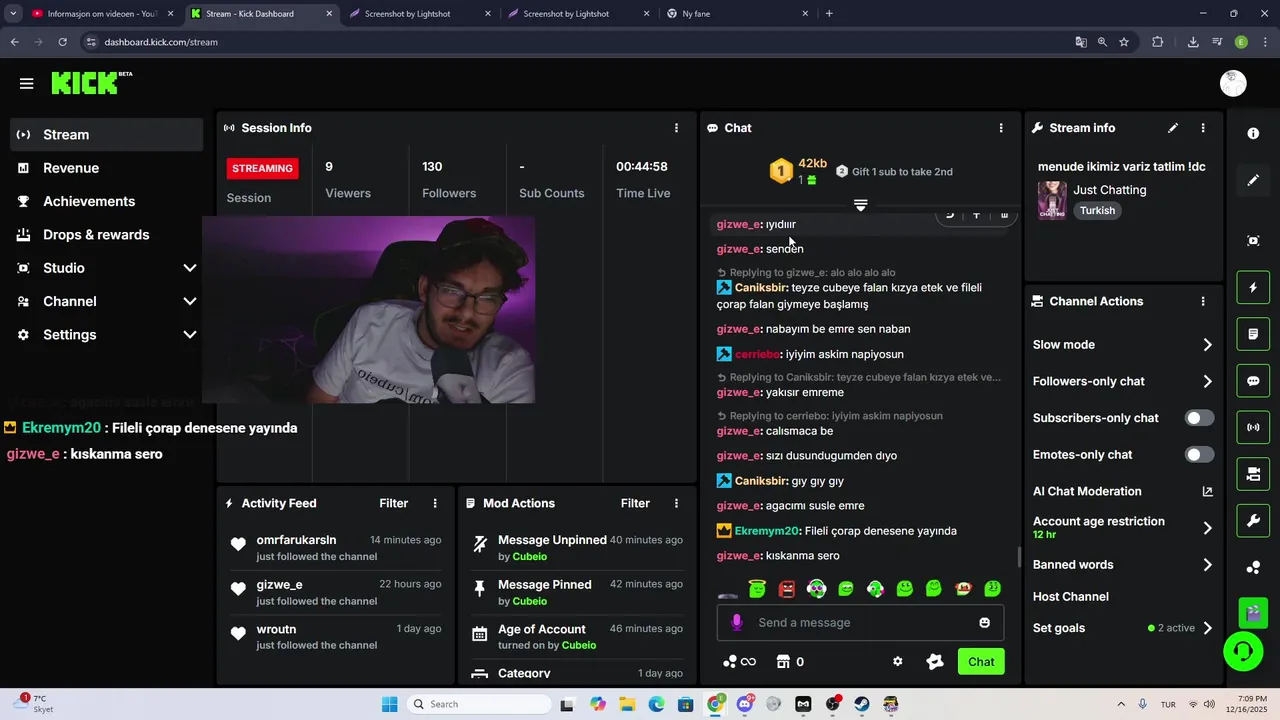
Task: Open chat settings gear icon
Action: tap(897, 661)
